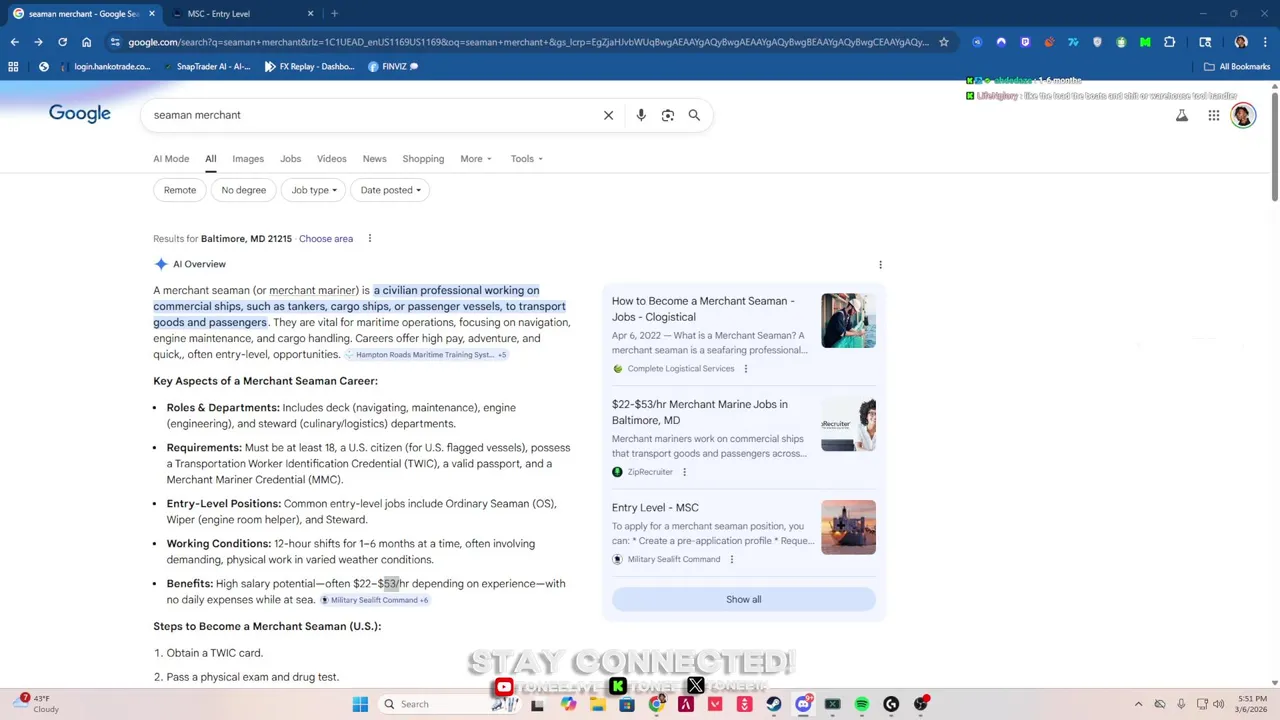Viewport: 1280px width, 720px height.
Task: Open Google Lens image search icon
Action: [x=668, y=115]
